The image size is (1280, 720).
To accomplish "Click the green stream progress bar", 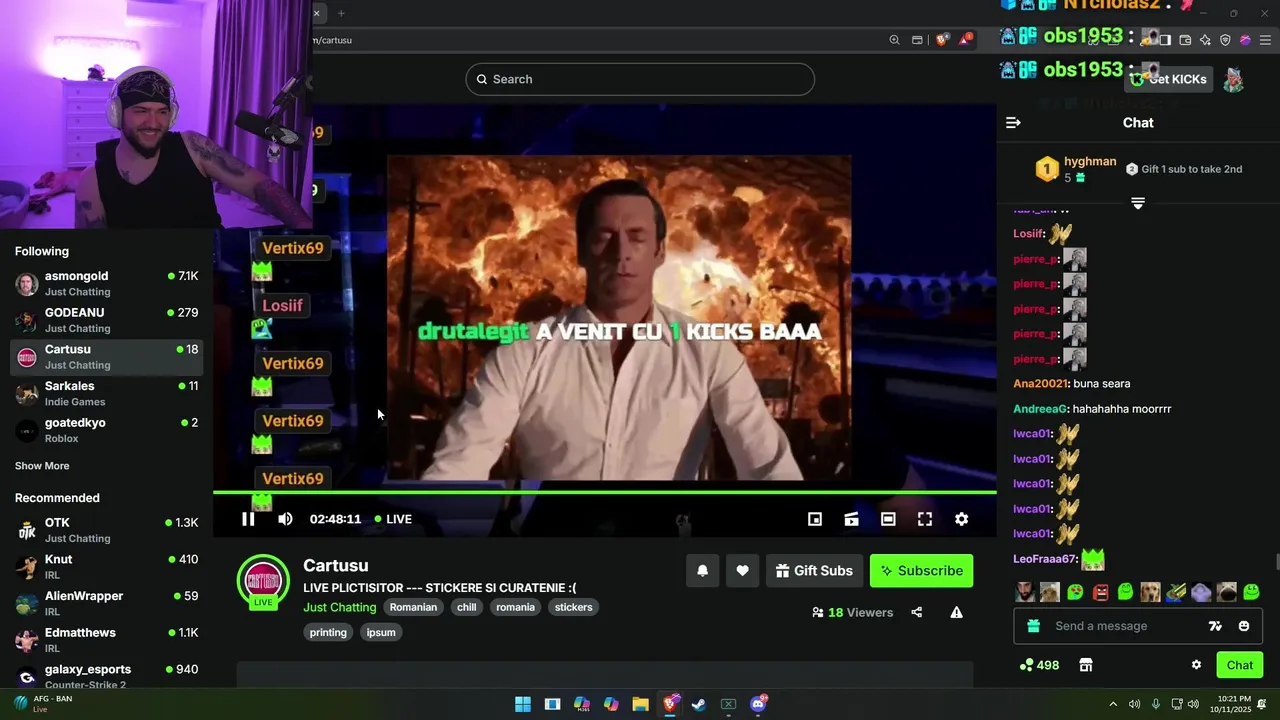I will click(x=604, y=492).
